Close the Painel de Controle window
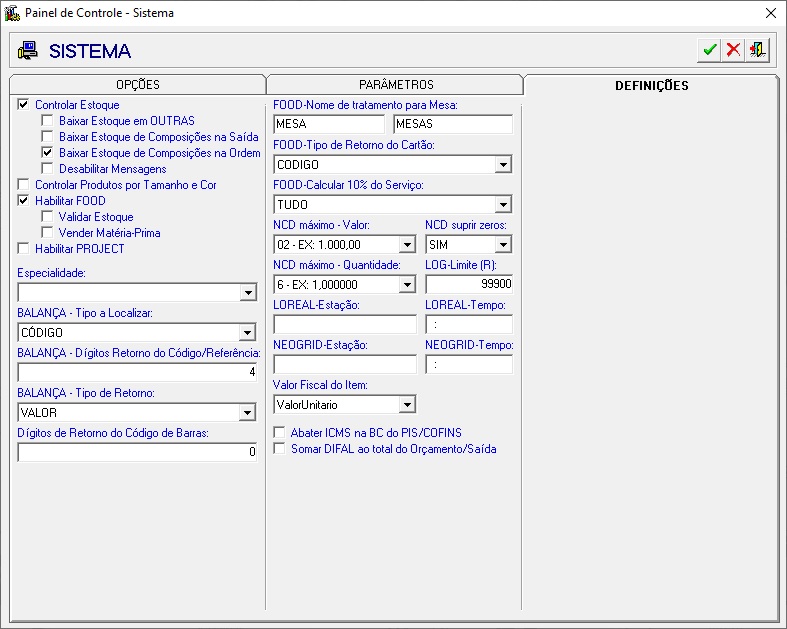 pyautogui.click(x=770, y=13)
